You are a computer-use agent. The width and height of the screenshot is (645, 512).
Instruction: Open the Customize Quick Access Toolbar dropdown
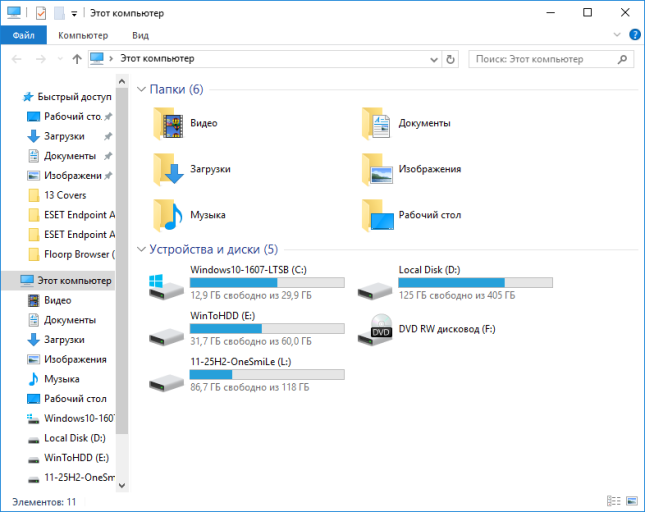(x=74, y=14)
